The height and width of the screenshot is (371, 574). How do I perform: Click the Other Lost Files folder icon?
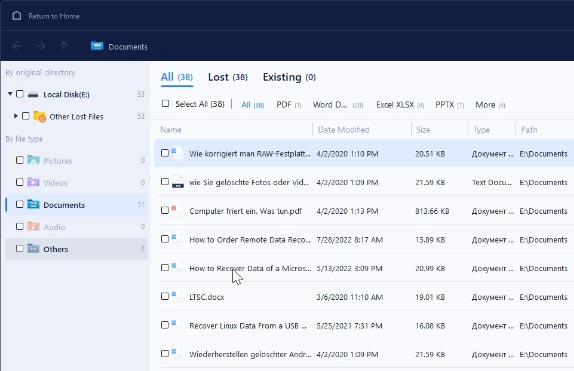[39, 116]
